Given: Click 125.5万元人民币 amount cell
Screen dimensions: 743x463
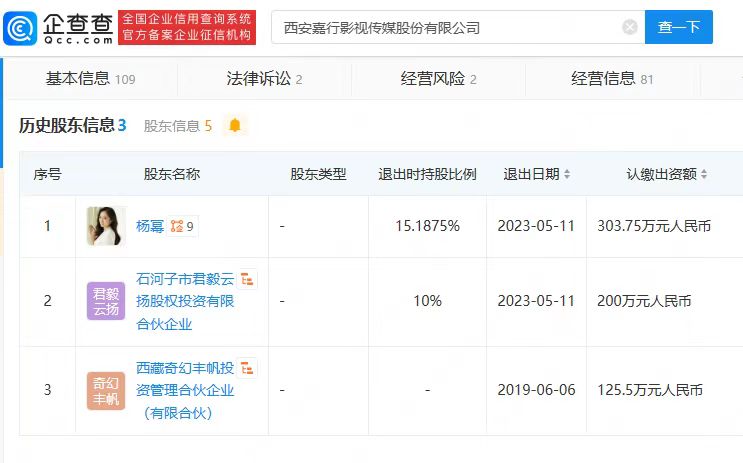Looking at the screenshot, I should point(650,390).
